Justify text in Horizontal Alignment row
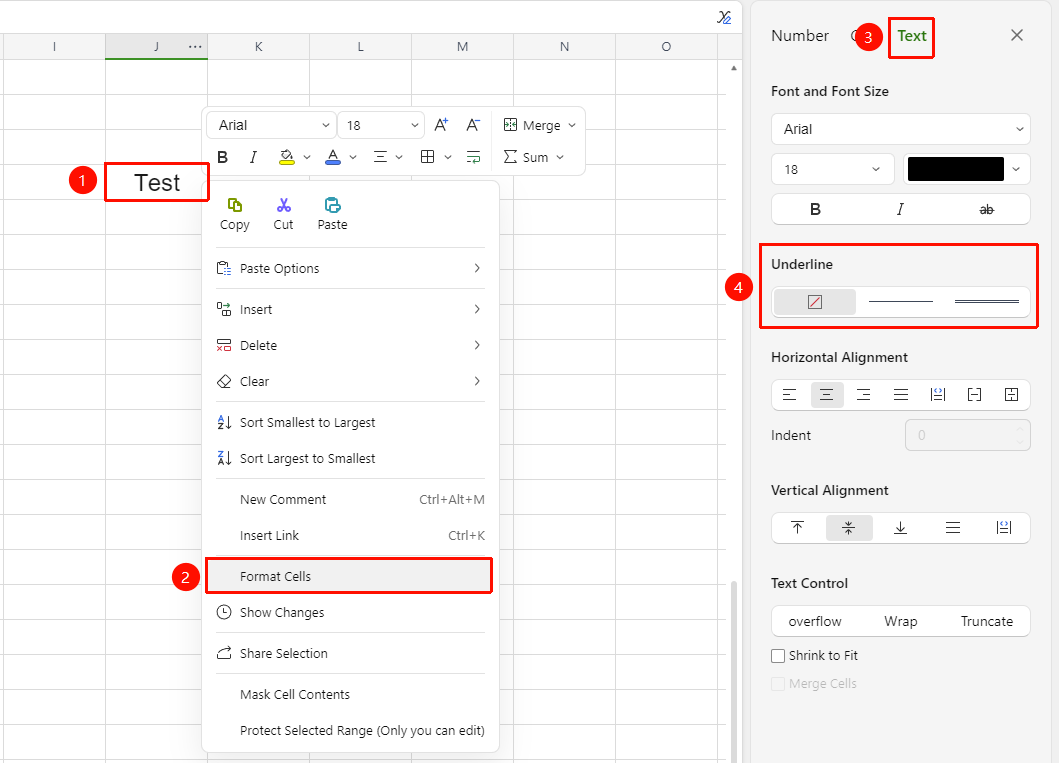This screenshot has width=1059, height=763. [x=901, y=395]
